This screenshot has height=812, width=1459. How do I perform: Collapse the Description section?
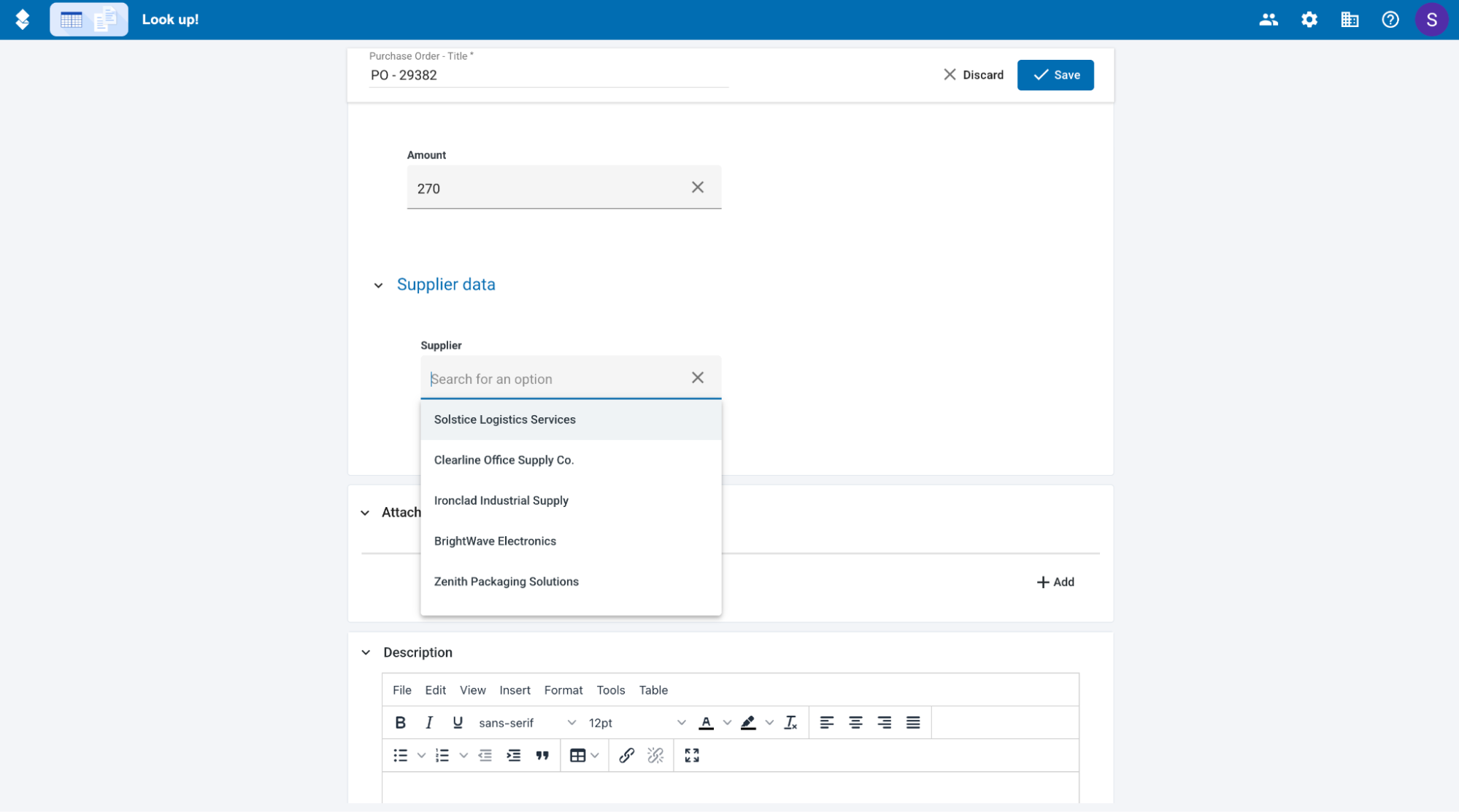(x=366, y=652)
